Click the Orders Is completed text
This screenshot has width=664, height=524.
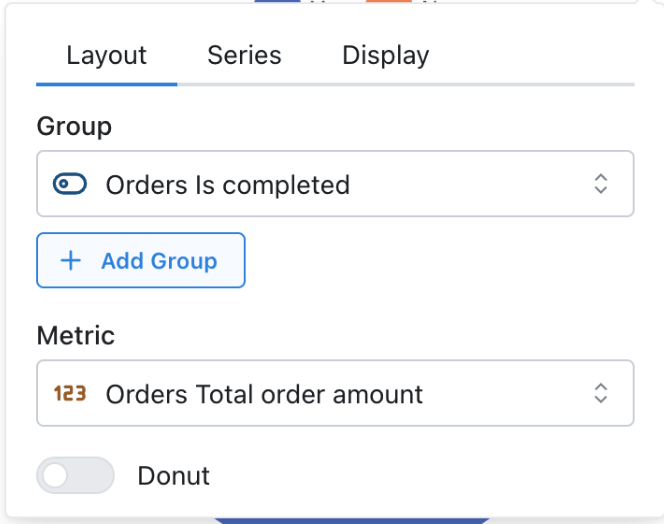(x=228, y=185)
